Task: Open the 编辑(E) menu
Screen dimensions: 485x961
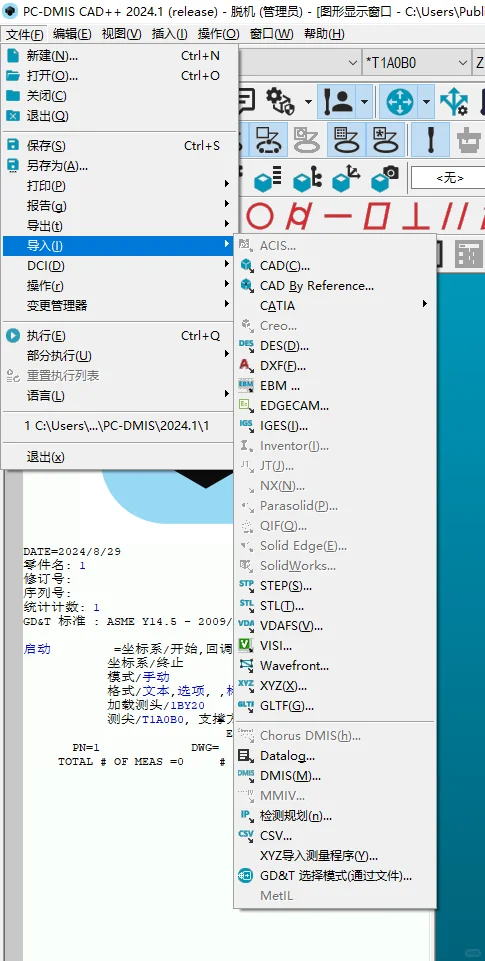Action: pos(72,34)
